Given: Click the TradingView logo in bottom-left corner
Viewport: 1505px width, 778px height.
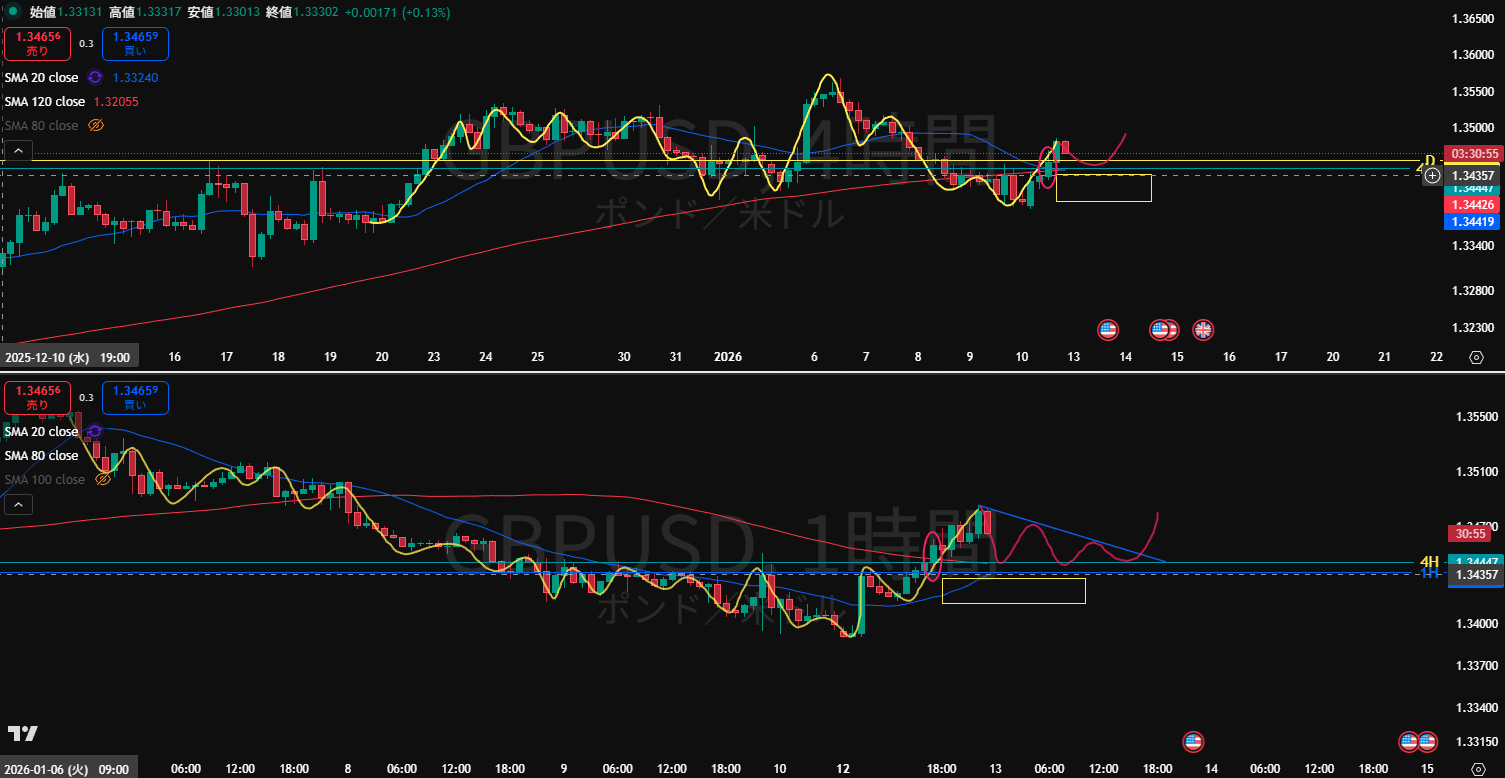Looking at the screenshot, I should (x=23, y=734).
